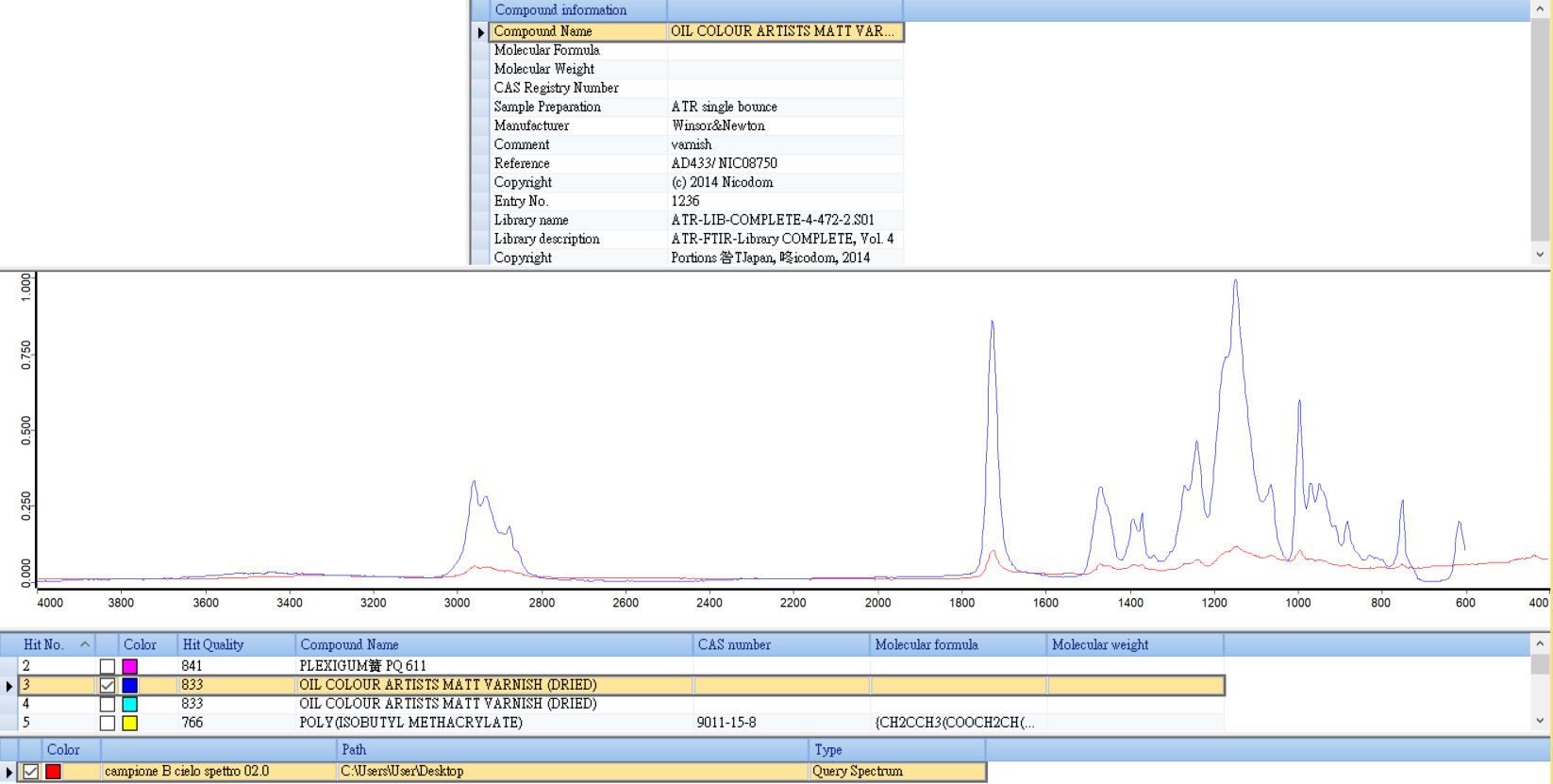The width and height of the screenshot is (1553, 784).
Task: Select the hit 3 compound name cell
Action: pyautogui.click(x=494, y=685)
